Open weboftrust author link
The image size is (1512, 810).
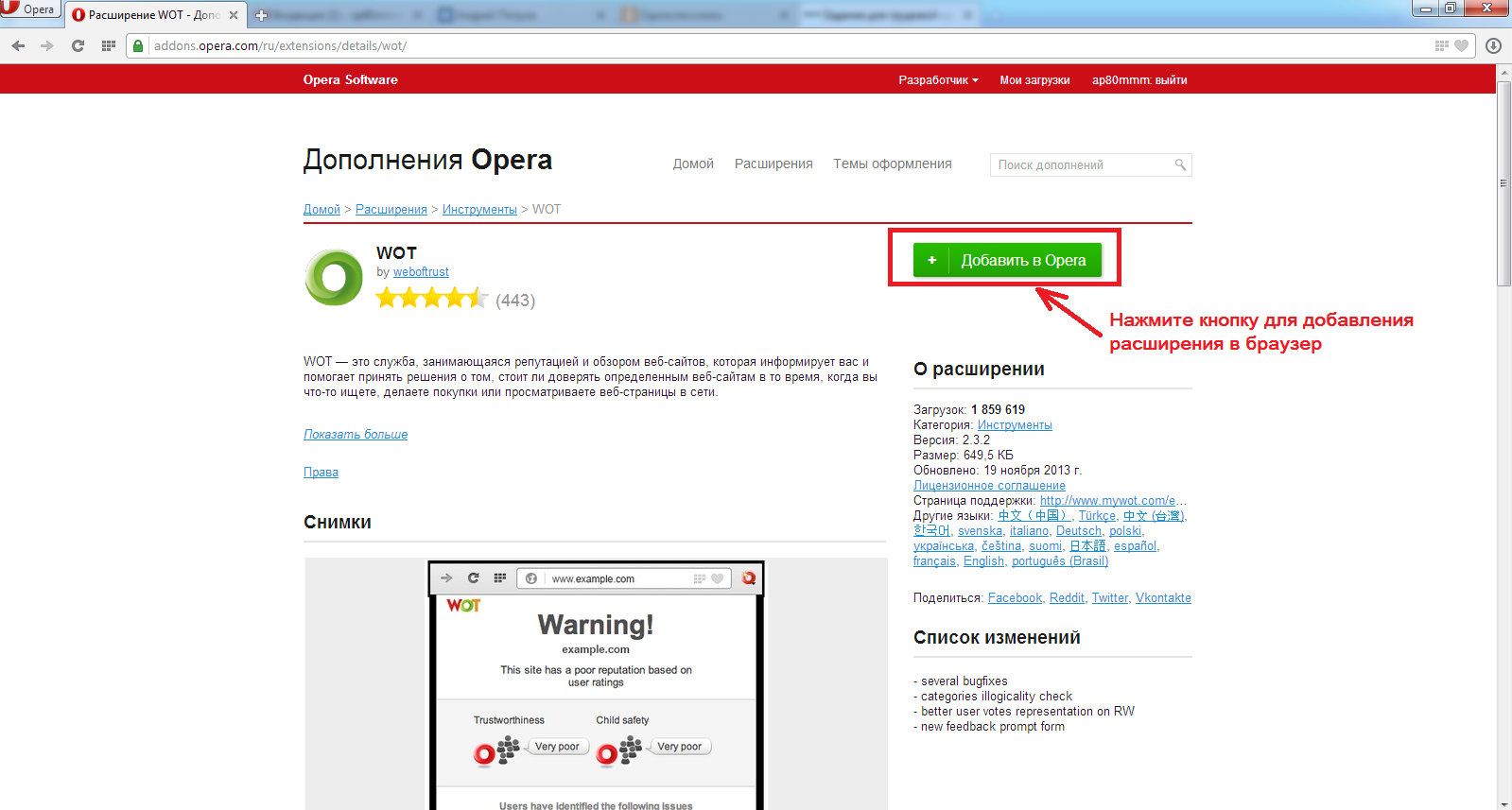[421, 272]
